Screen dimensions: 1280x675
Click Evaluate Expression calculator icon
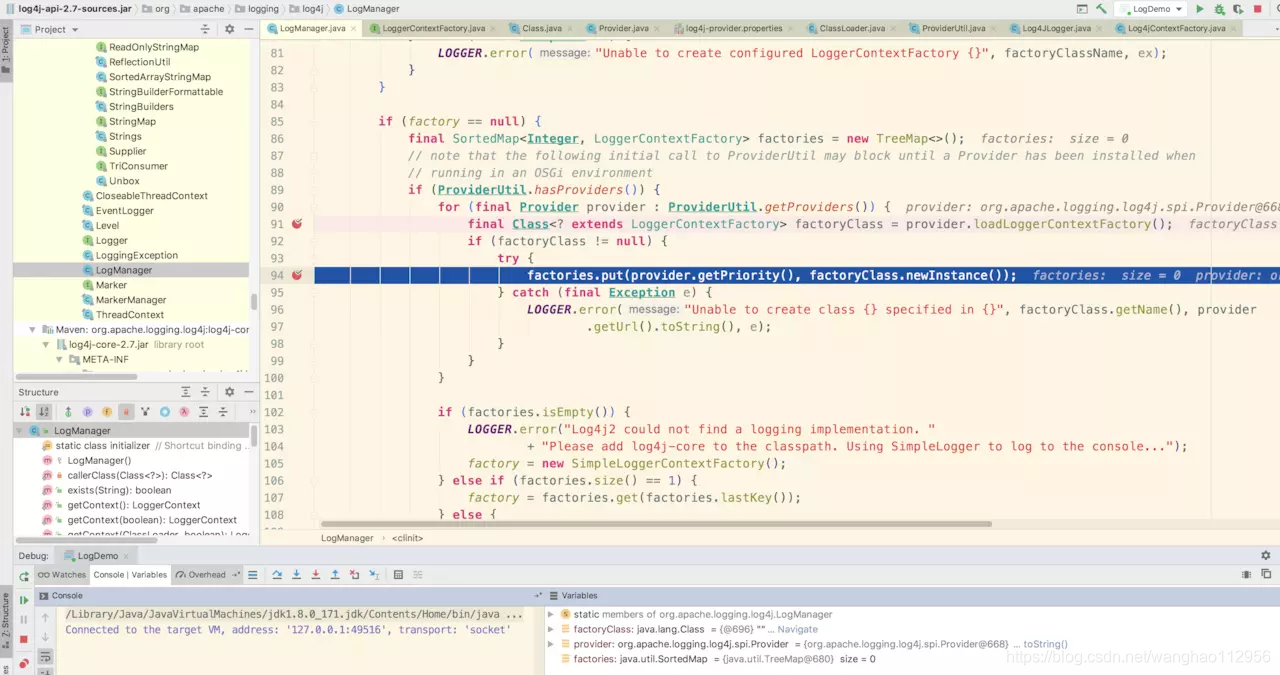[398, 575]
